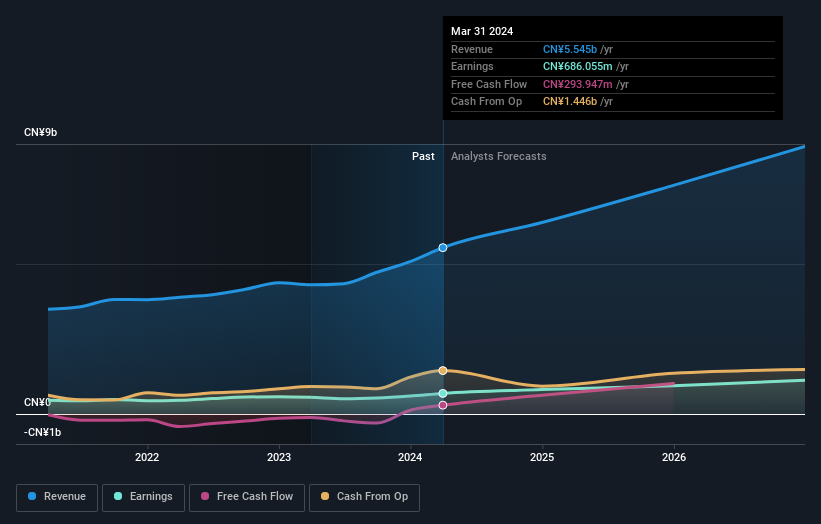821x524 pixels.
Task: Click the Analysts Forecasts label
Action: tap(498, 156)
